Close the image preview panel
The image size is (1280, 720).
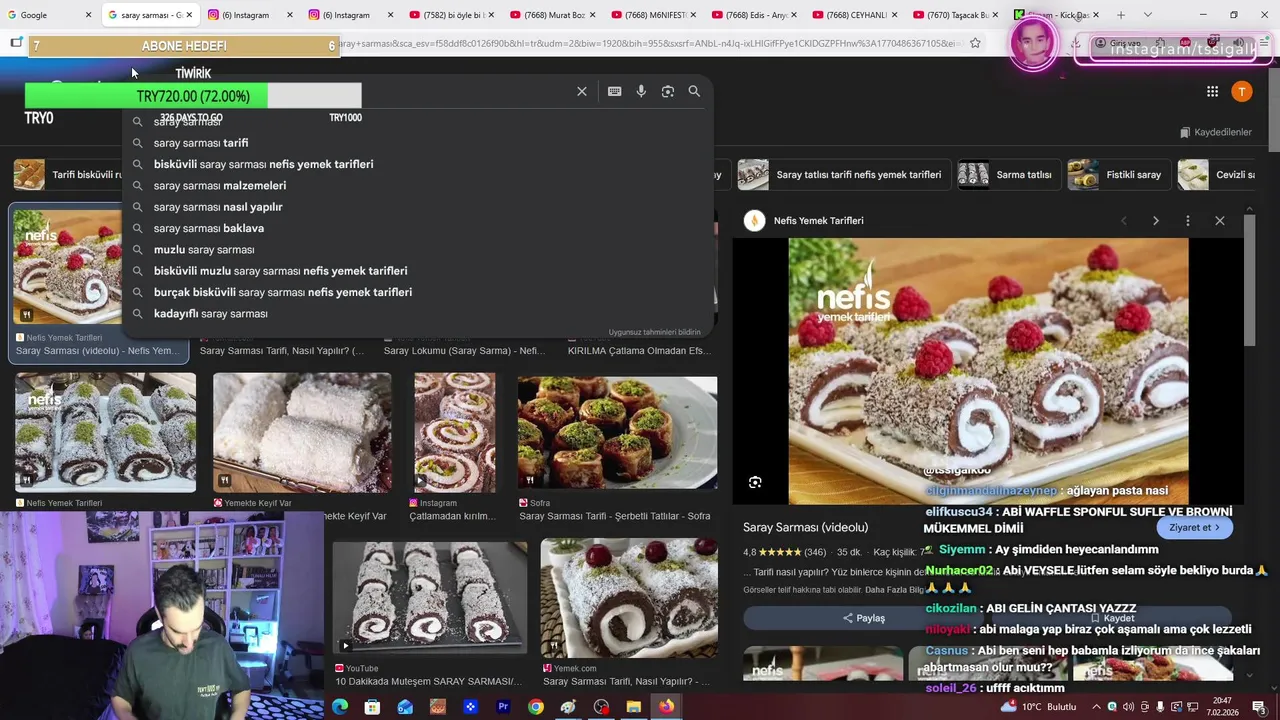pyautogui.click(x=1219, y=220)
